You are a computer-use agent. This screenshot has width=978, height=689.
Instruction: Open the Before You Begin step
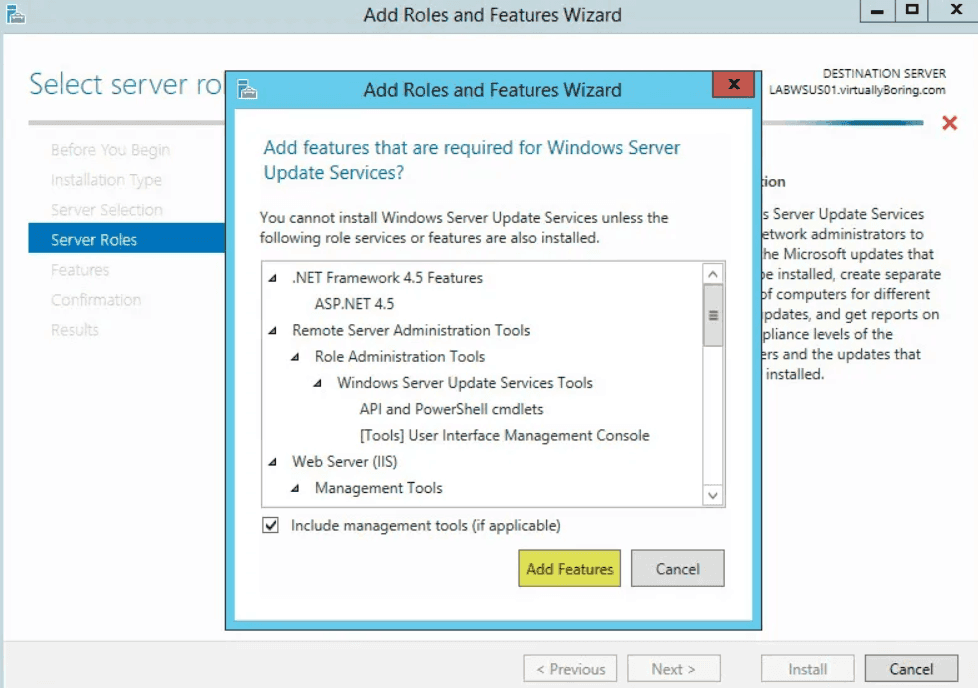(110, 150)
